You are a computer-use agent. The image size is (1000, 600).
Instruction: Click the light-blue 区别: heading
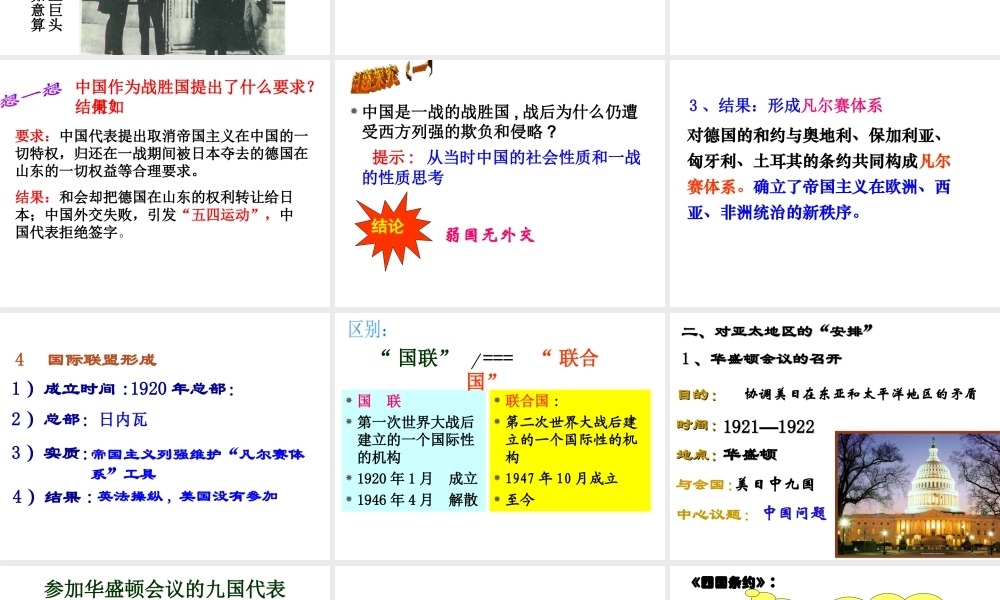coord(367,329)
